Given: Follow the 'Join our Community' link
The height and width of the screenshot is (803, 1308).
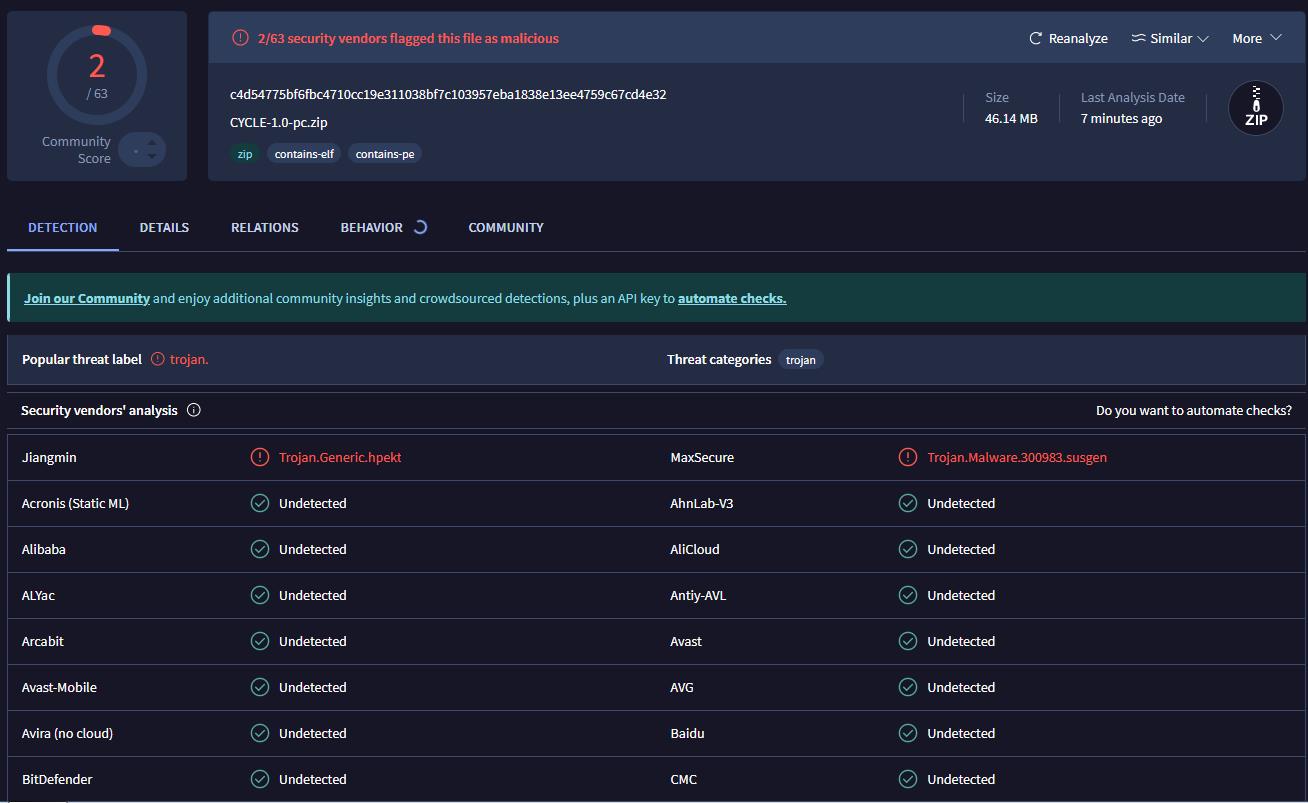Looking at the screenshot, I should (87, 298).
